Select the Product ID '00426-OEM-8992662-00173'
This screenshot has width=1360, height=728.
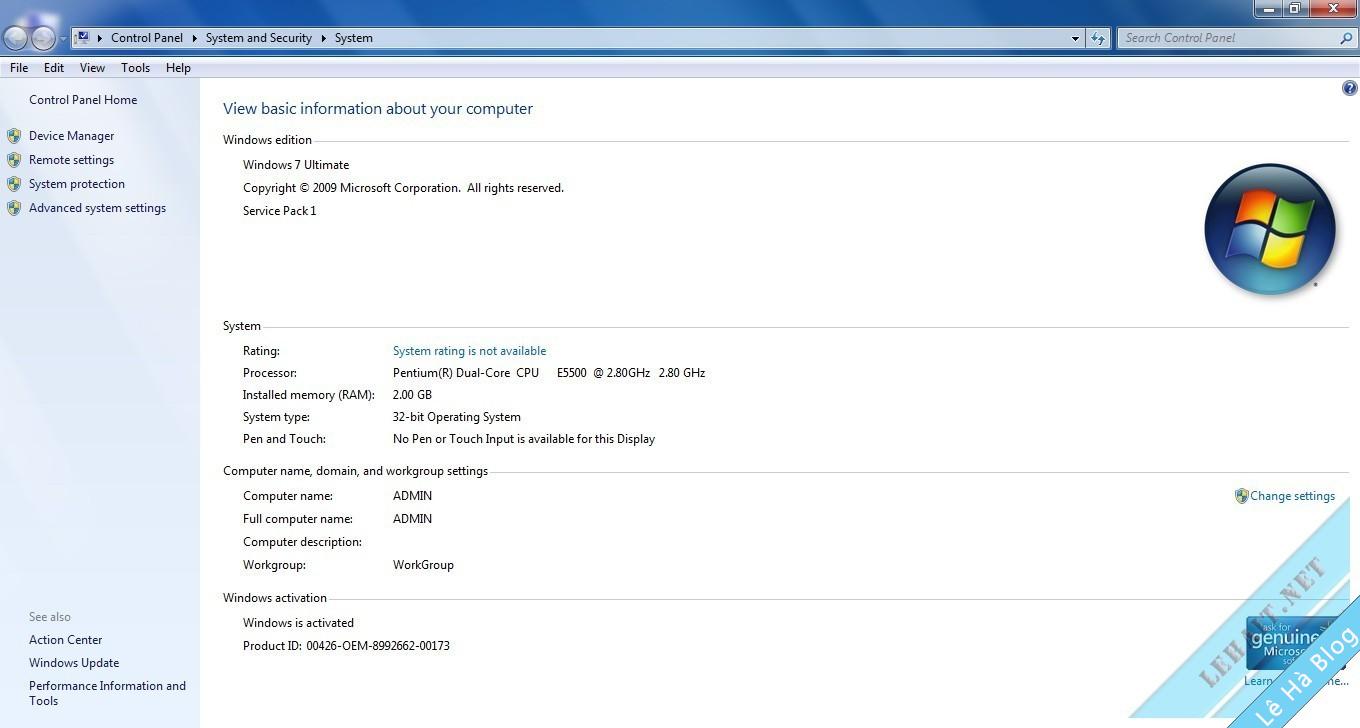tap(378, 646)
